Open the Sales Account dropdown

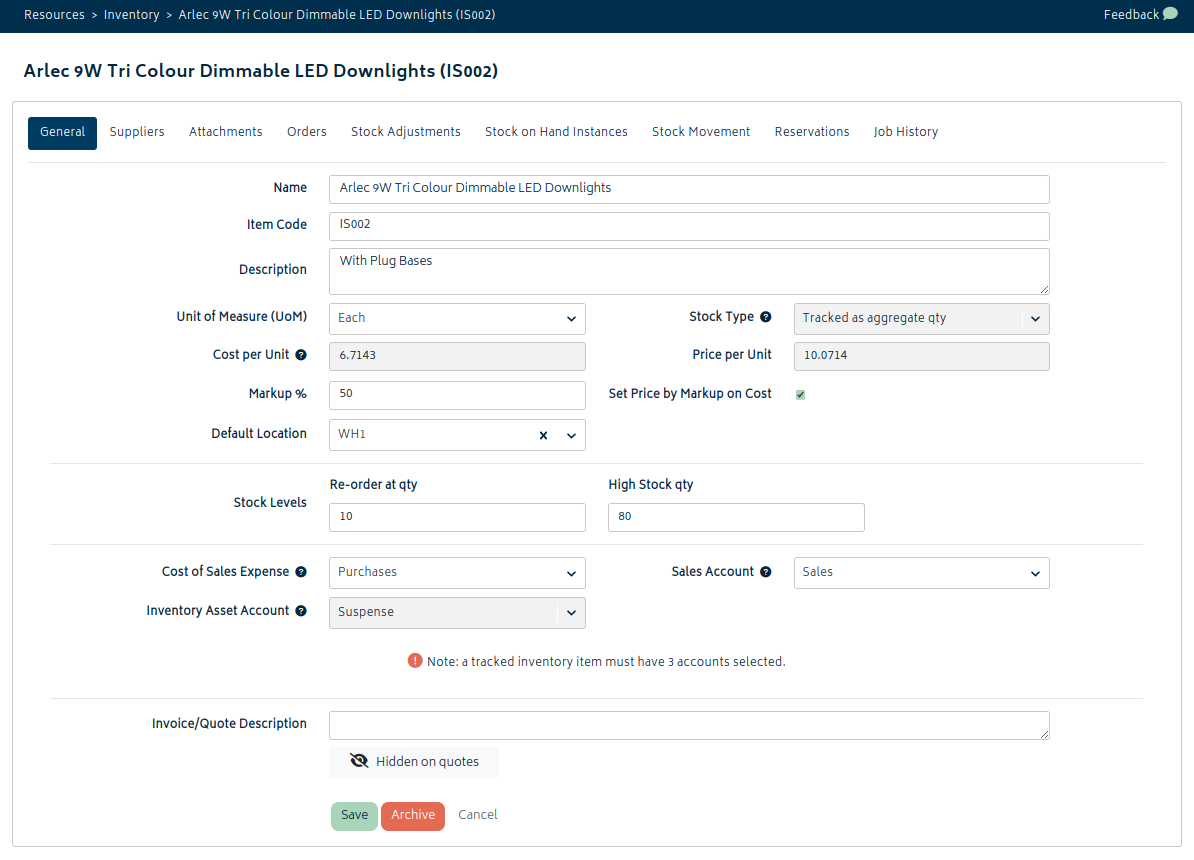[x=921, y=573]
